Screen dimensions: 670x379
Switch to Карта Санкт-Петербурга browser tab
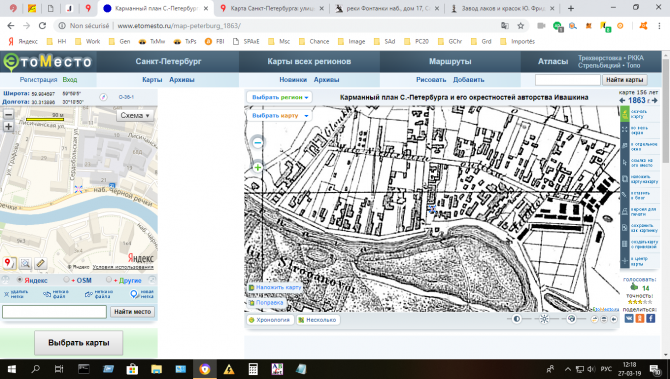click(273, 8)
